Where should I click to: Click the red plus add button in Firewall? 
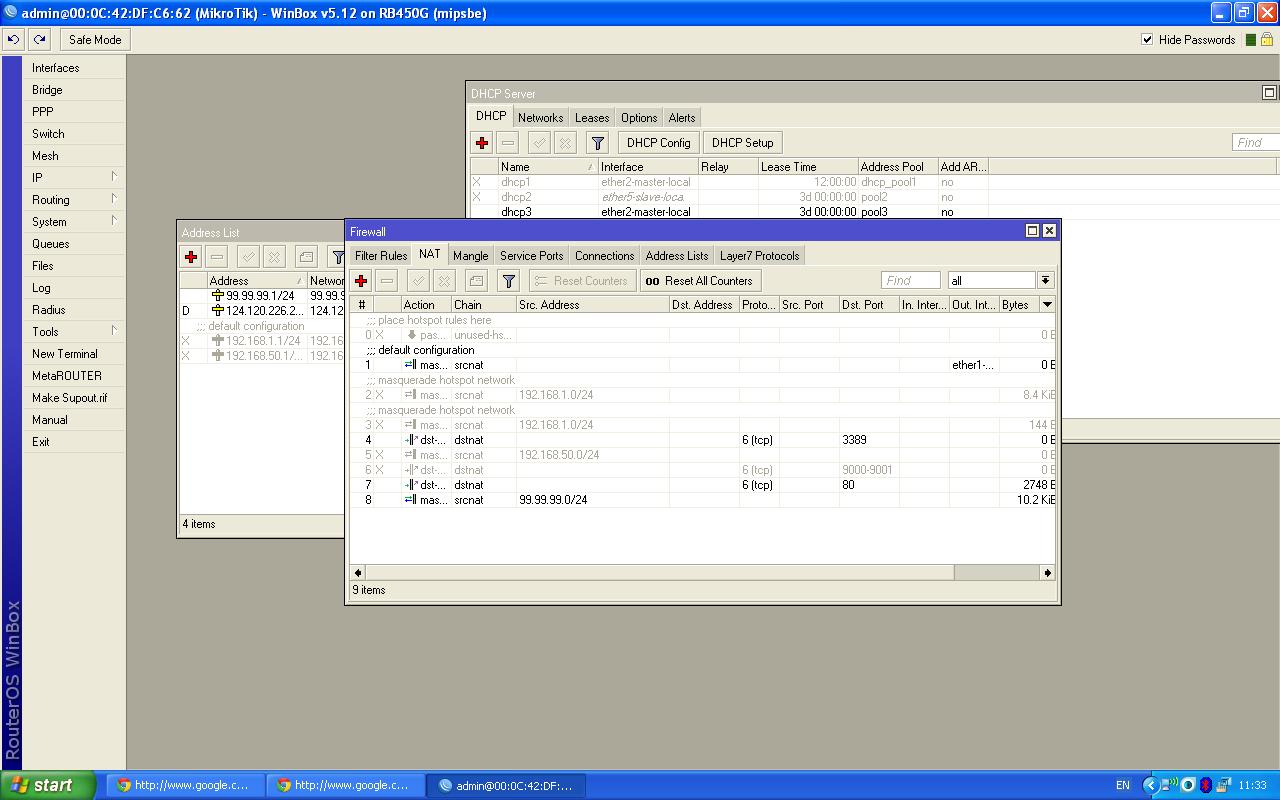[361, 281]
